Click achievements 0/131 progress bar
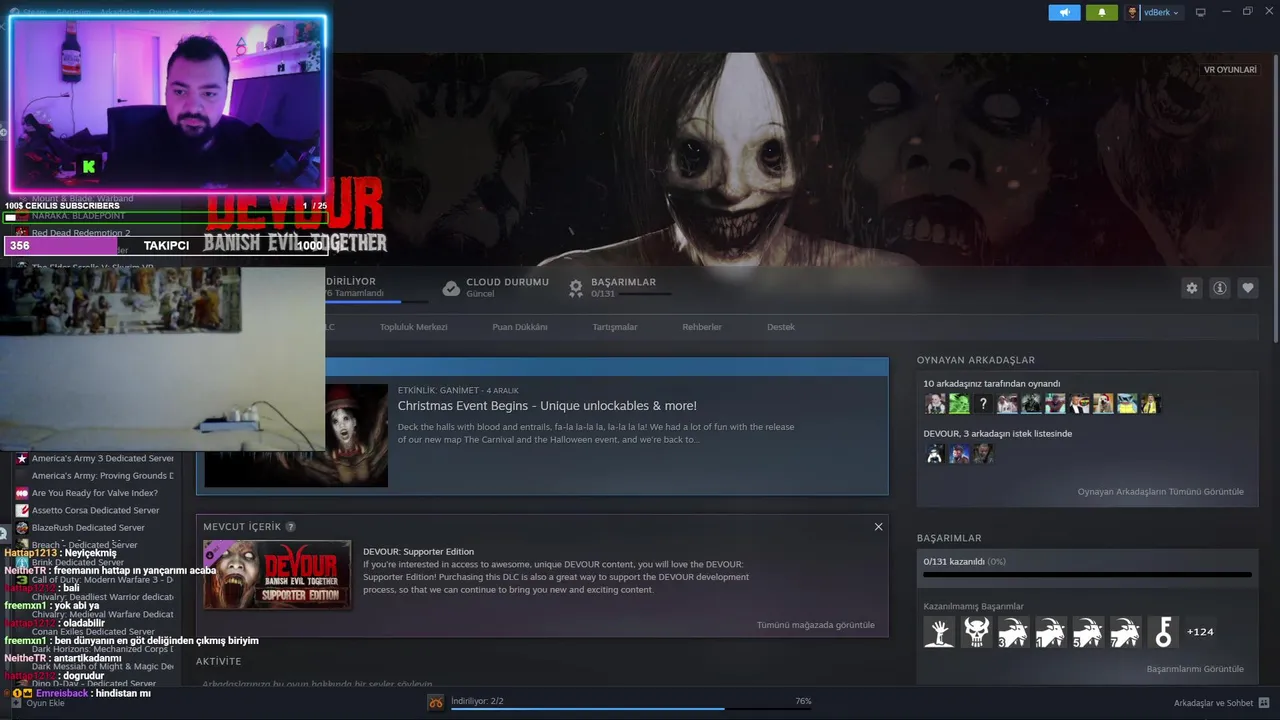The width and height of the screenshot is (1280, 720). [x=1087, y=575]
